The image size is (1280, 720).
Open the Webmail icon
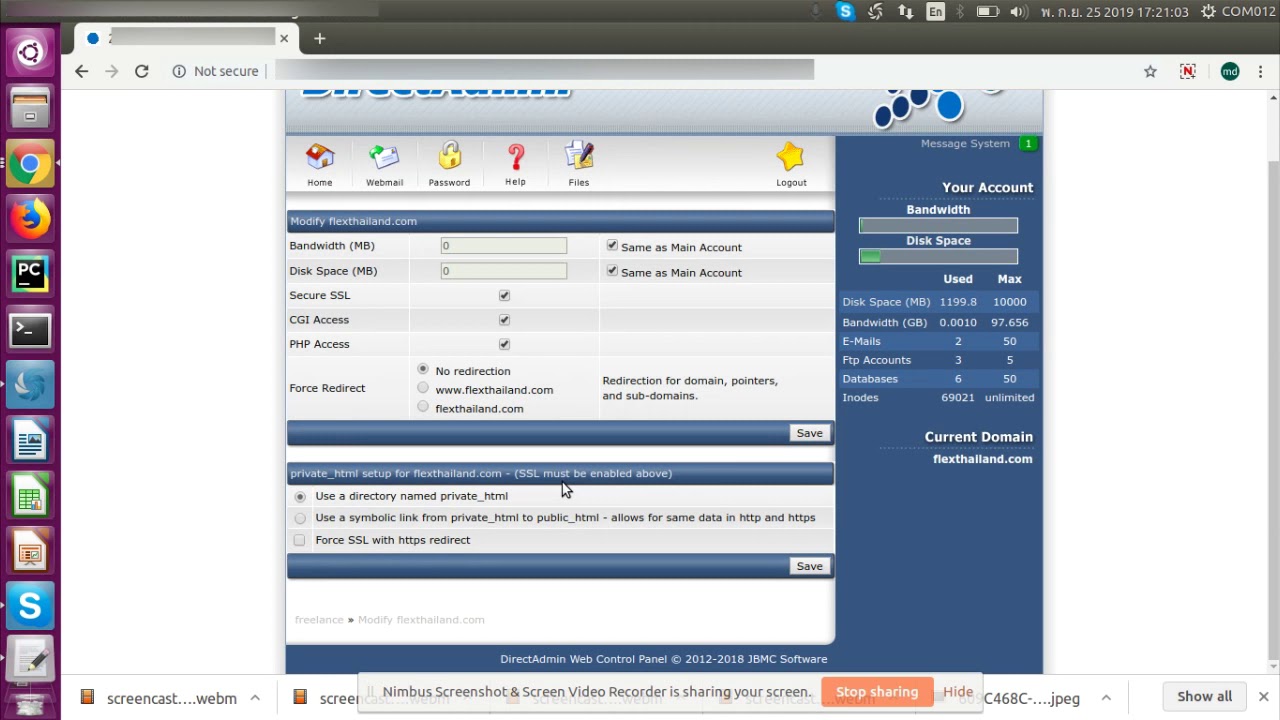(x=384, y=164)
